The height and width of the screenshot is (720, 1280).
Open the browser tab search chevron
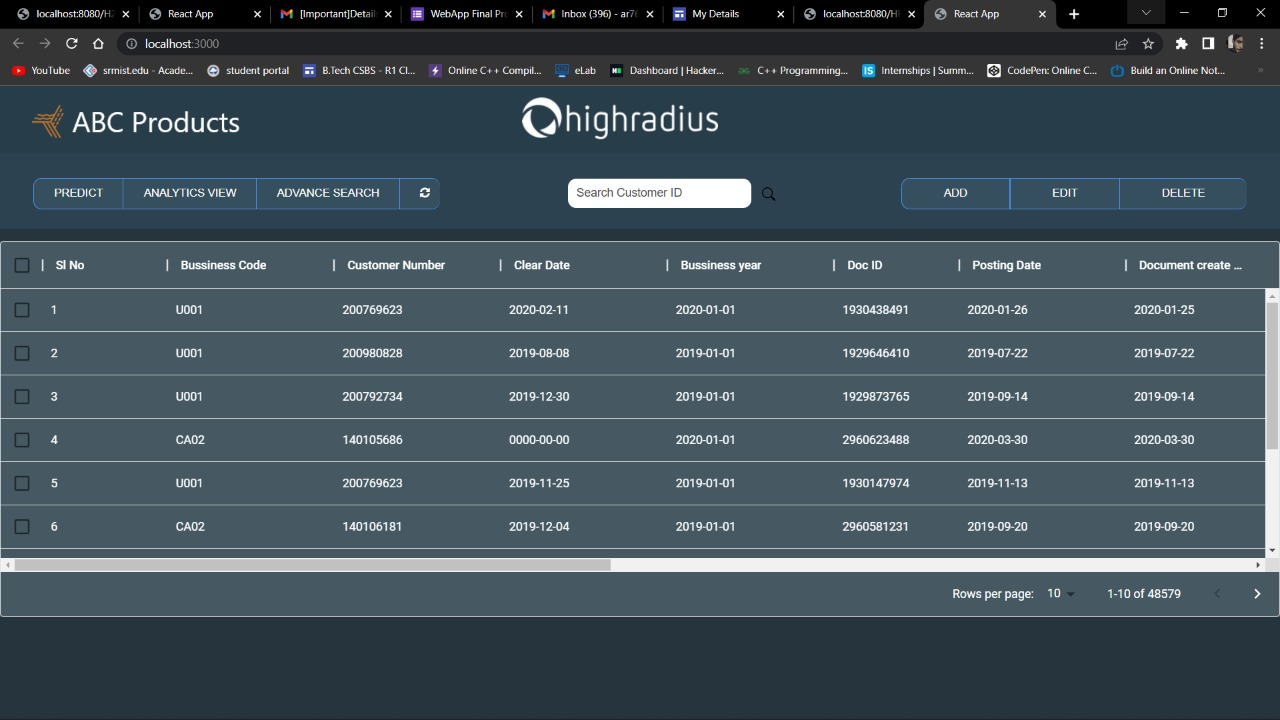click(1146, 14)
